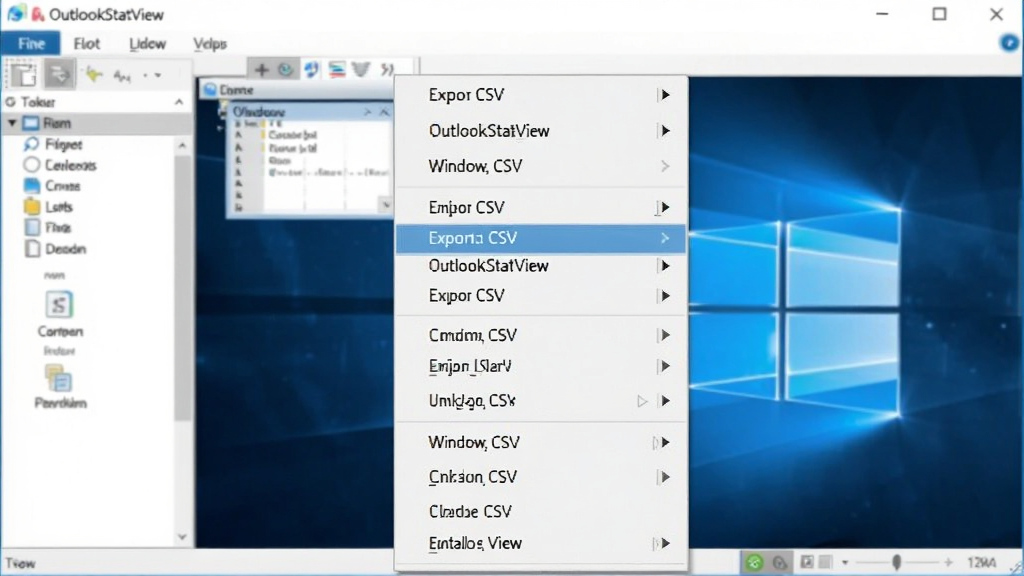Choose the Cmdm, CSV menu entry
Image resolution: width=1024 pixels, height=576 pixels.
[541, 335]
